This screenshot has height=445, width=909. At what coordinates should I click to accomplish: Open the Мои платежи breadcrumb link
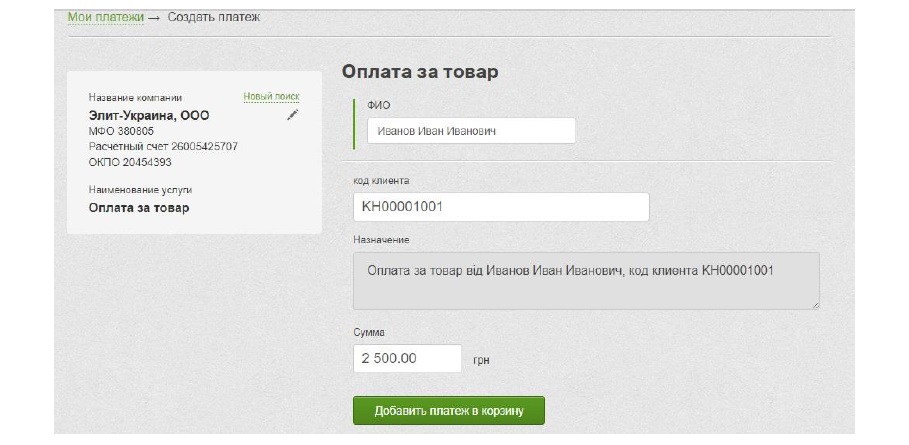(x=105, y=18)
